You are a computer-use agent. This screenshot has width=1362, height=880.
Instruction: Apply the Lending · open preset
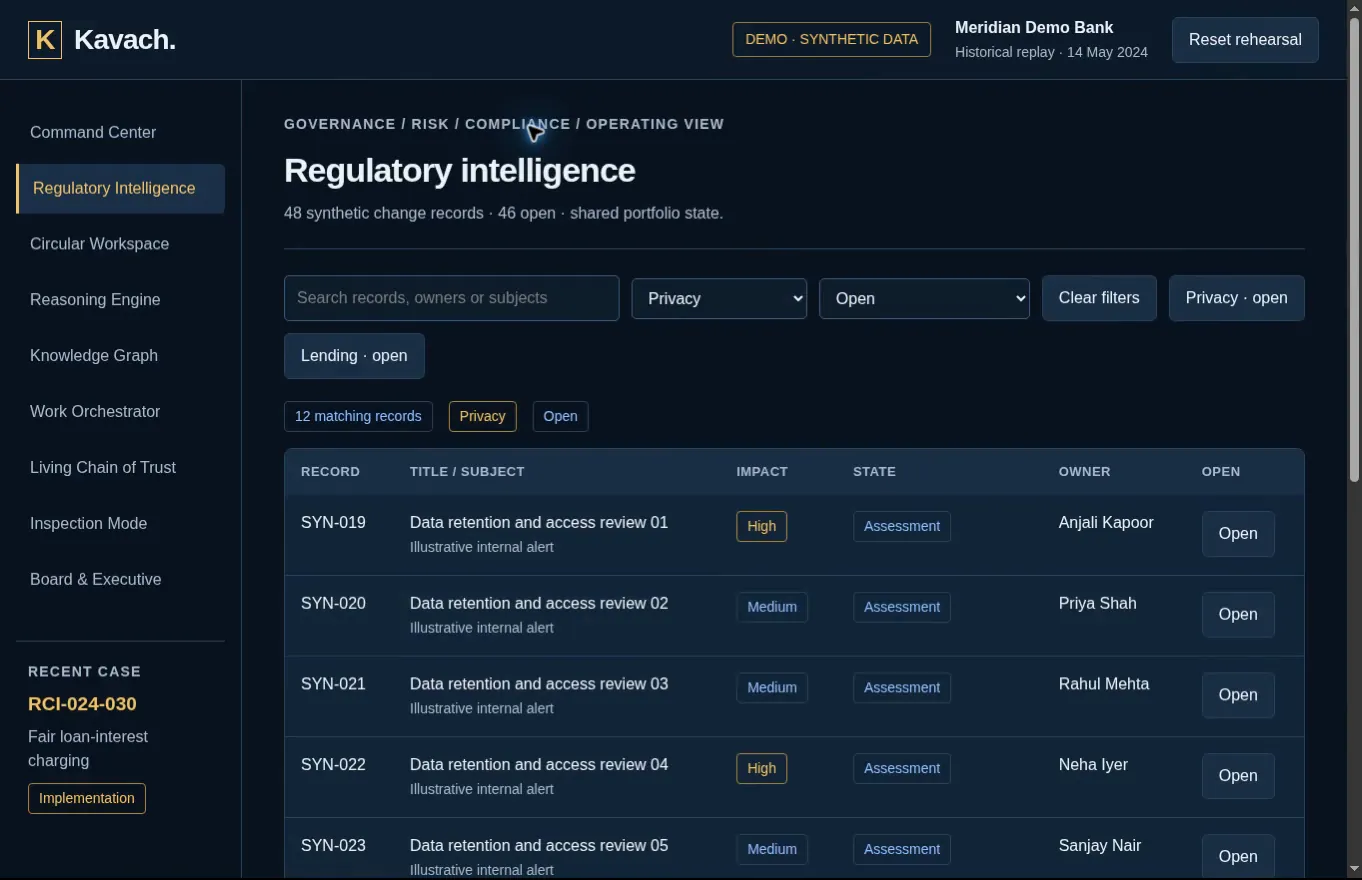pyautogui.click(x=354, y=356)
